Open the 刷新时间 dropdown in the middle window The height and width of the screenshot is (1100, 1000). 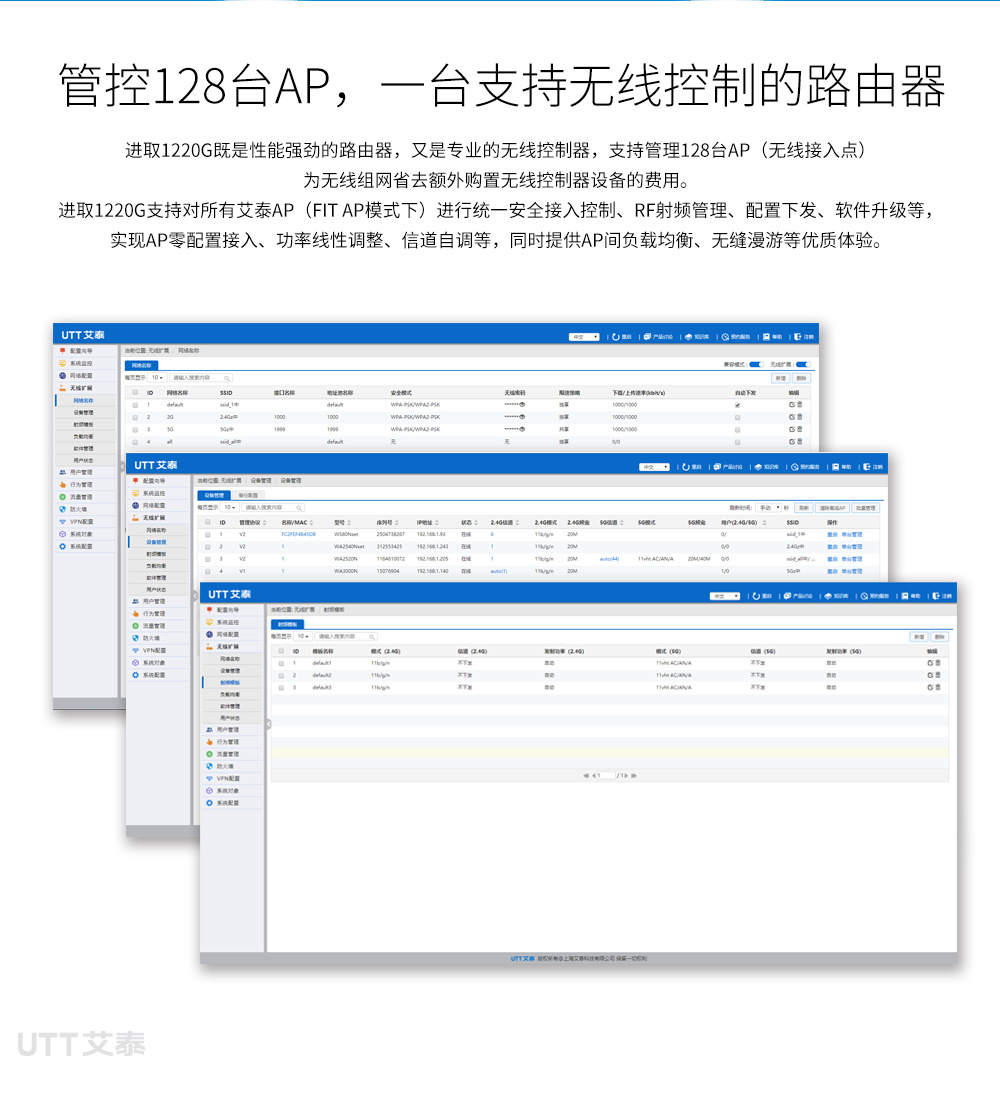[770, 508]
